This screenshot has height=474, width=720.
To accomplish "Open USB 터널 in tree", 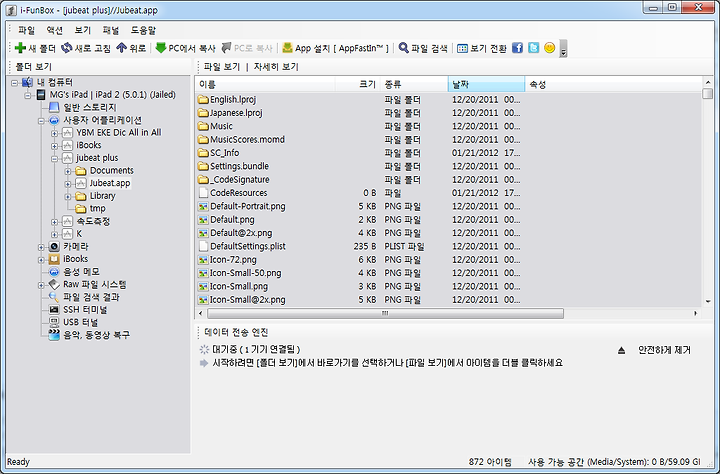I will coord(80,322).
